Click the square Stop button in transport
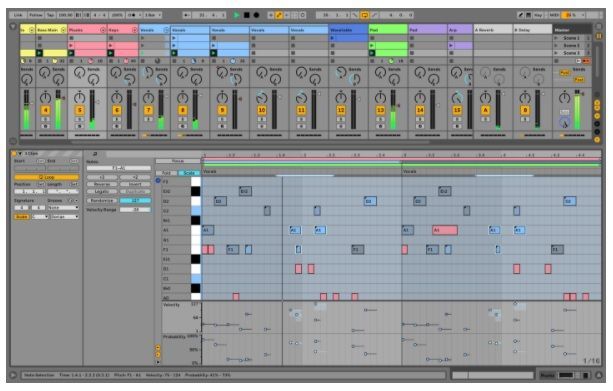 [x=247, y=15]
